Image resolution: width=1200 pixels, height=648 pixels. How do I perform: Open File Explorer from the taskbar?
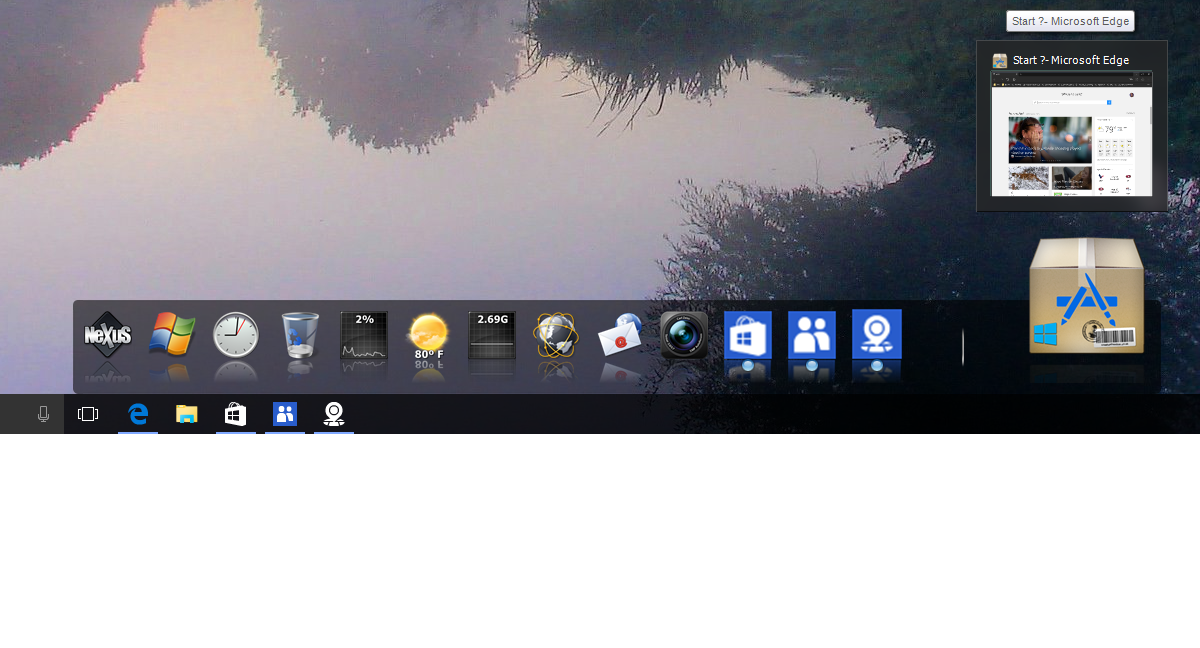click(x=187, y=414)
